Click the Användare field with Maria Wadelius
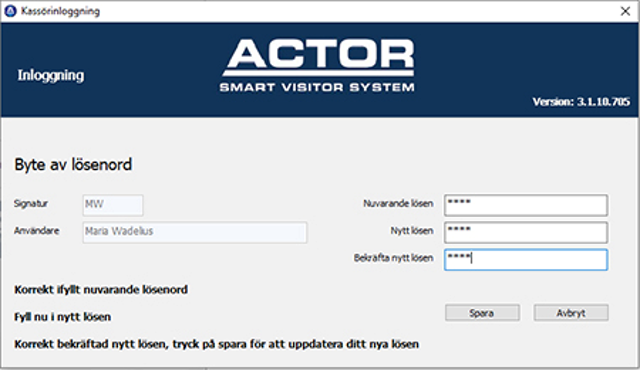The width and height of the screenshot is (640, 370). (195, 232)
